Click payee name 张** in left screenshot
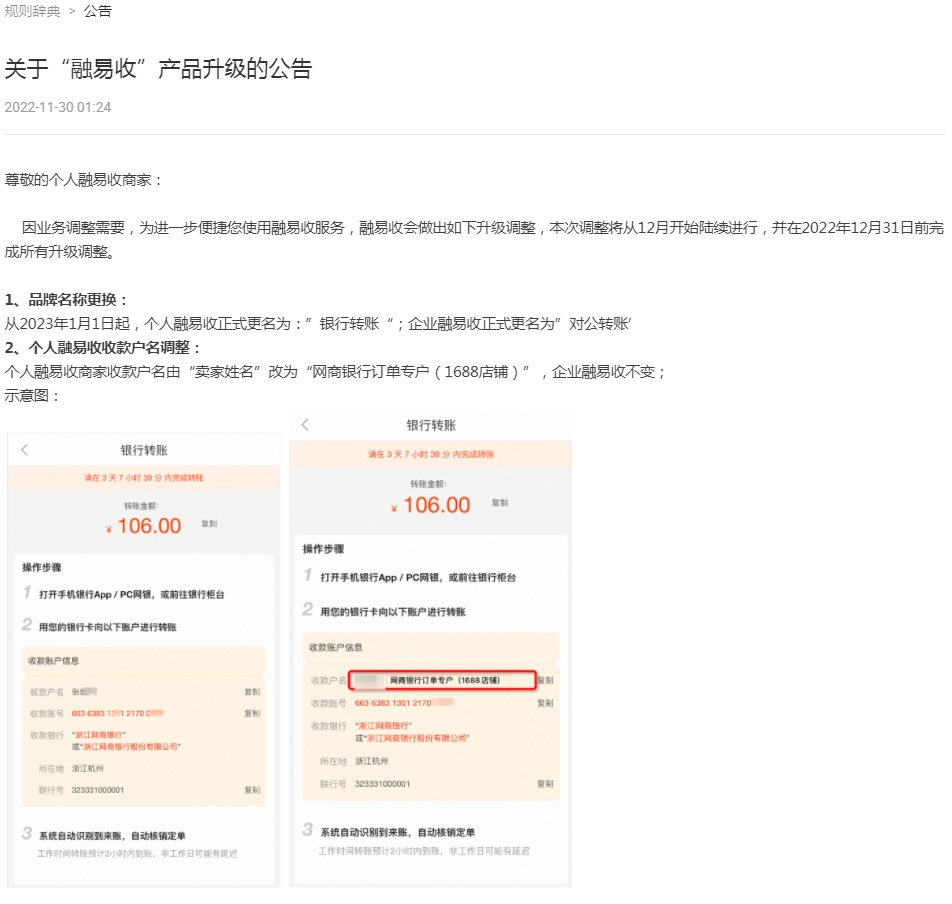Image resolution: width=952 pixels, height=904 pixels. point(84,692)
